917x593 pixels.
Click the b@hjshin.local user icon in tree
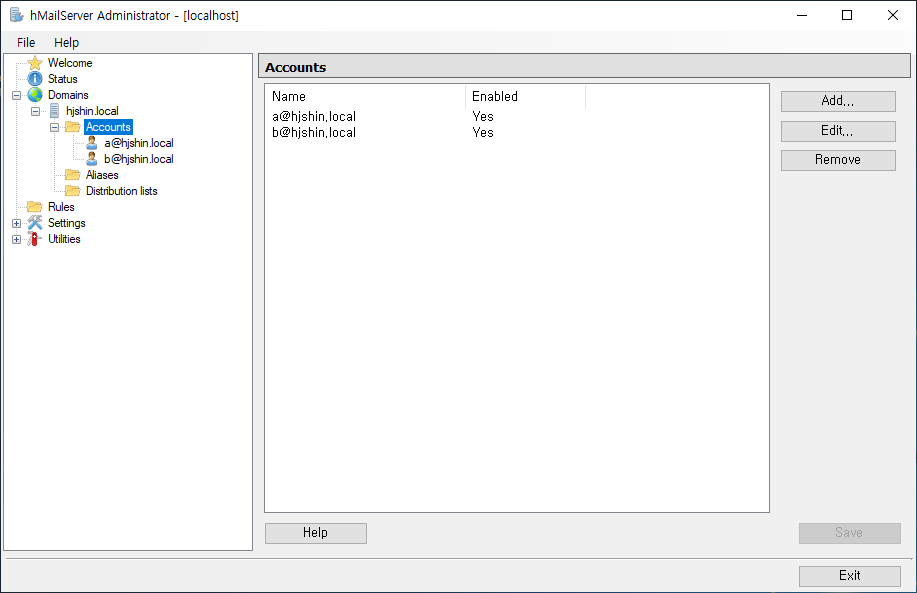pos(92,158)
